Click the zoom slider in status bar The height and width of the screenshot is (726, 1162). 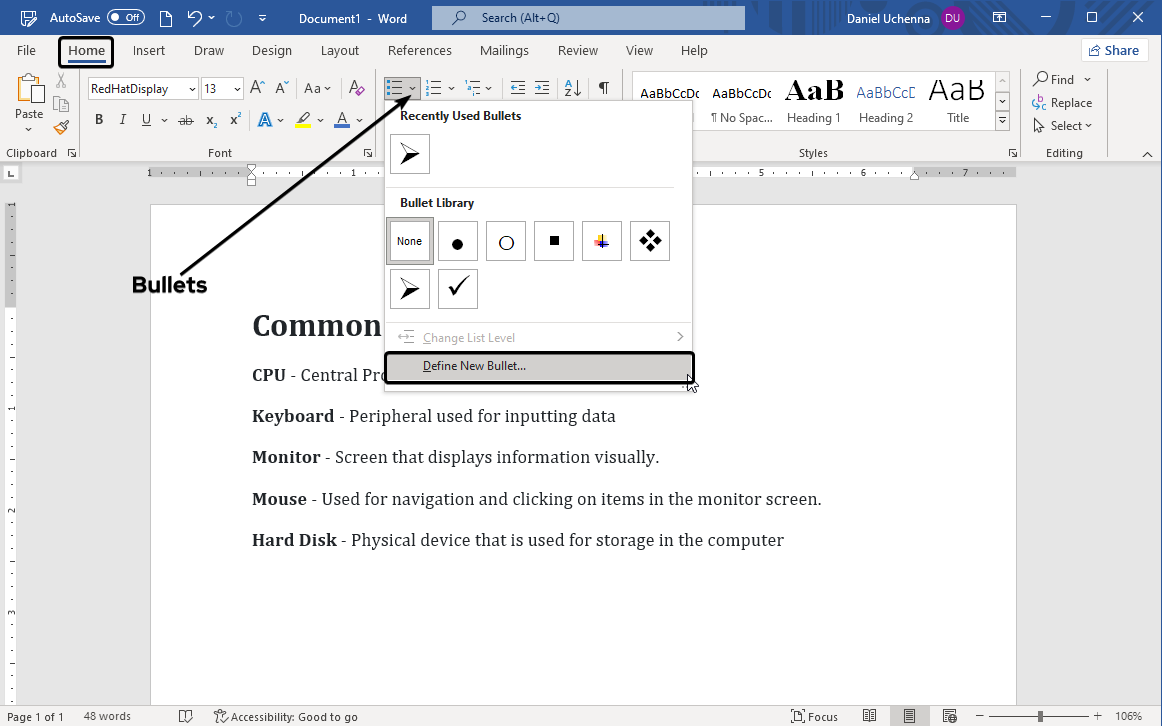1040,716
